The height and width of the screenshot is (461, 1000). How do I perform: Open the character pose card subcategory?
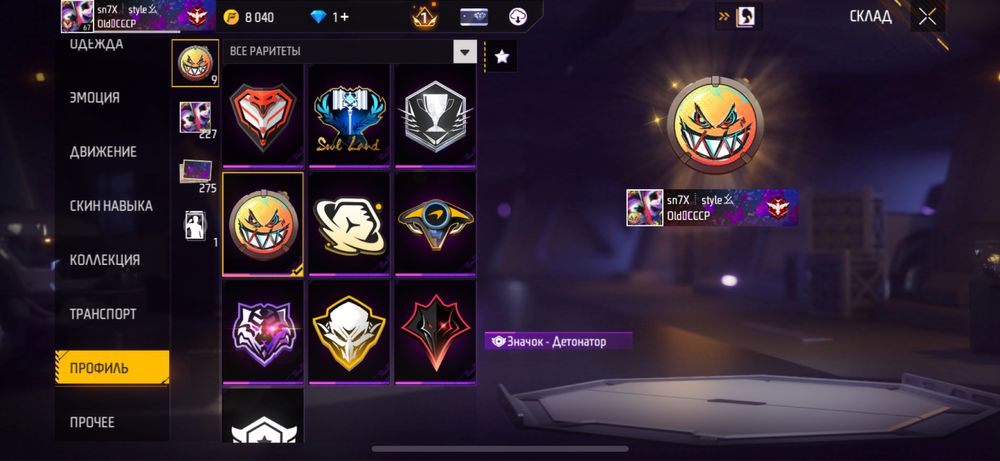click(x=196, y=225)
